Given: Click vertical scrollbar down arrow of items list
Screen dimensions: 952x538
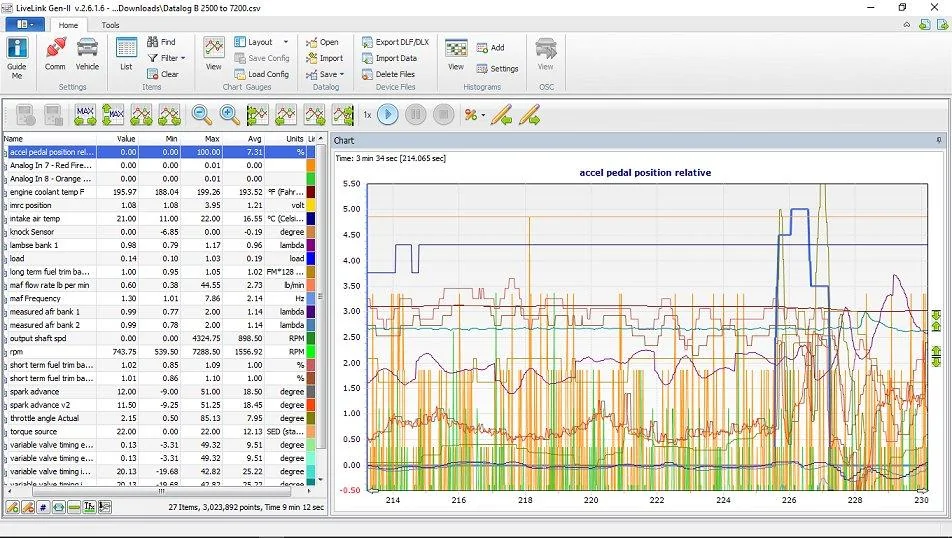Looking at the screenshot, I should point(321,480).
